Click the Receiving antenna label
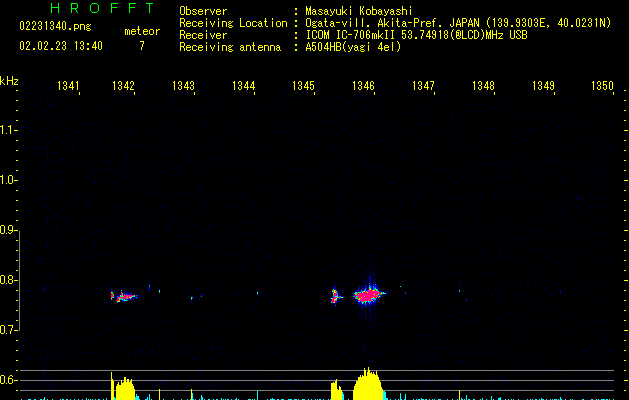This screenshot has height=400, width=629. click(x=230, y=47)
